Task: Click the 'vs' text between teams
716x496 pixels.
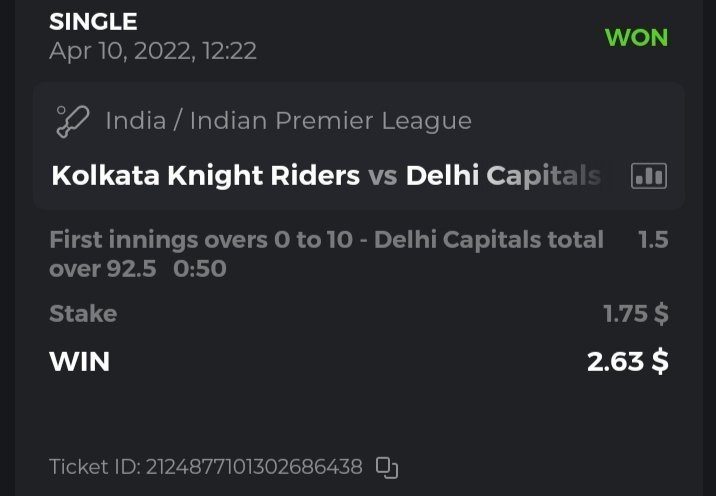Action: [382, 177]
